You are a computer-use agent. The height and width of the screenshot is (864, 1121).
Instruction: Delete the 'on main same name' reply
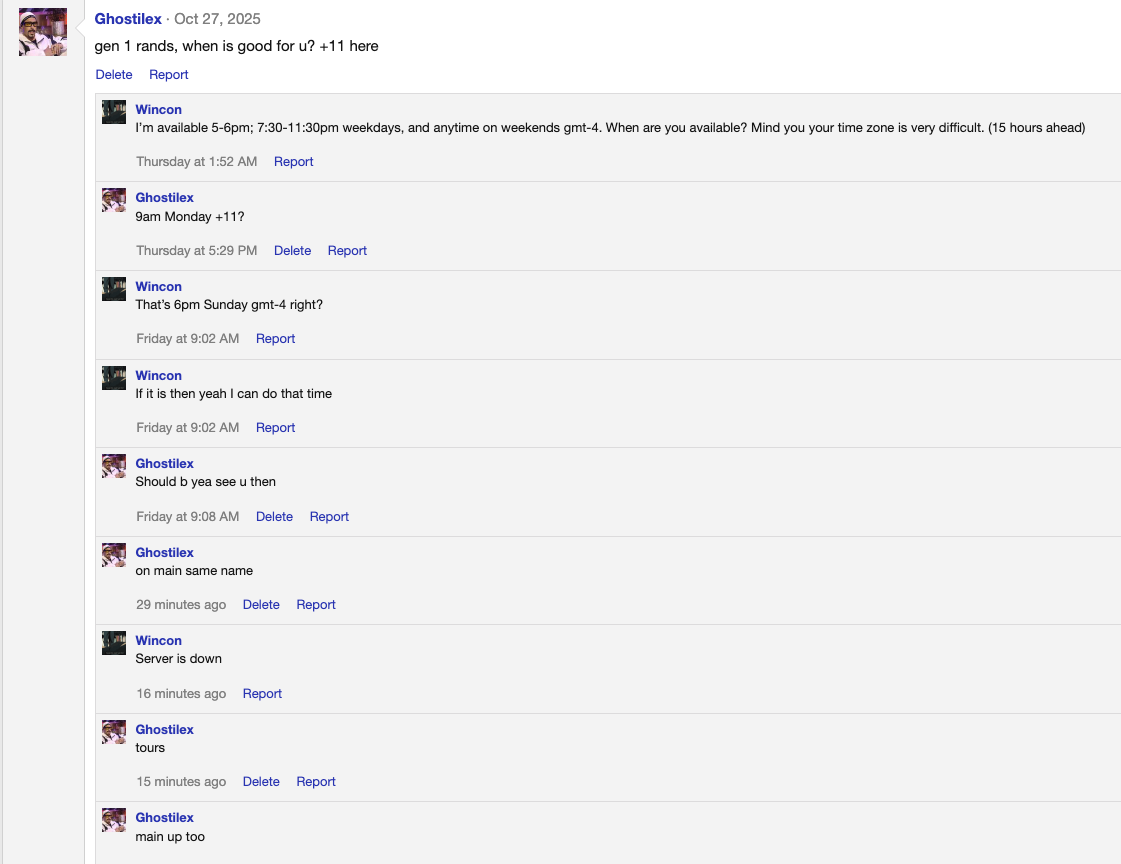[x=261, y=604]
